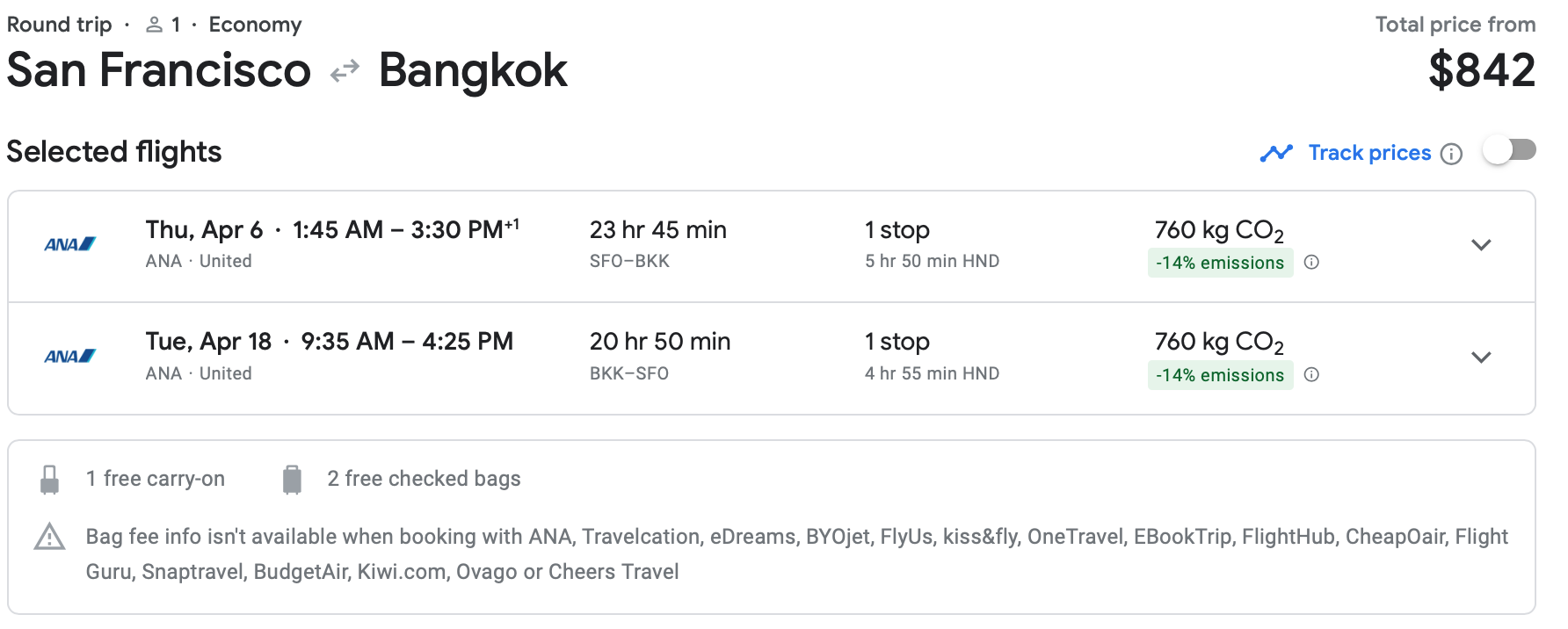
Task: Click the Track prices info icon
Action: [x=1452, y=154]
